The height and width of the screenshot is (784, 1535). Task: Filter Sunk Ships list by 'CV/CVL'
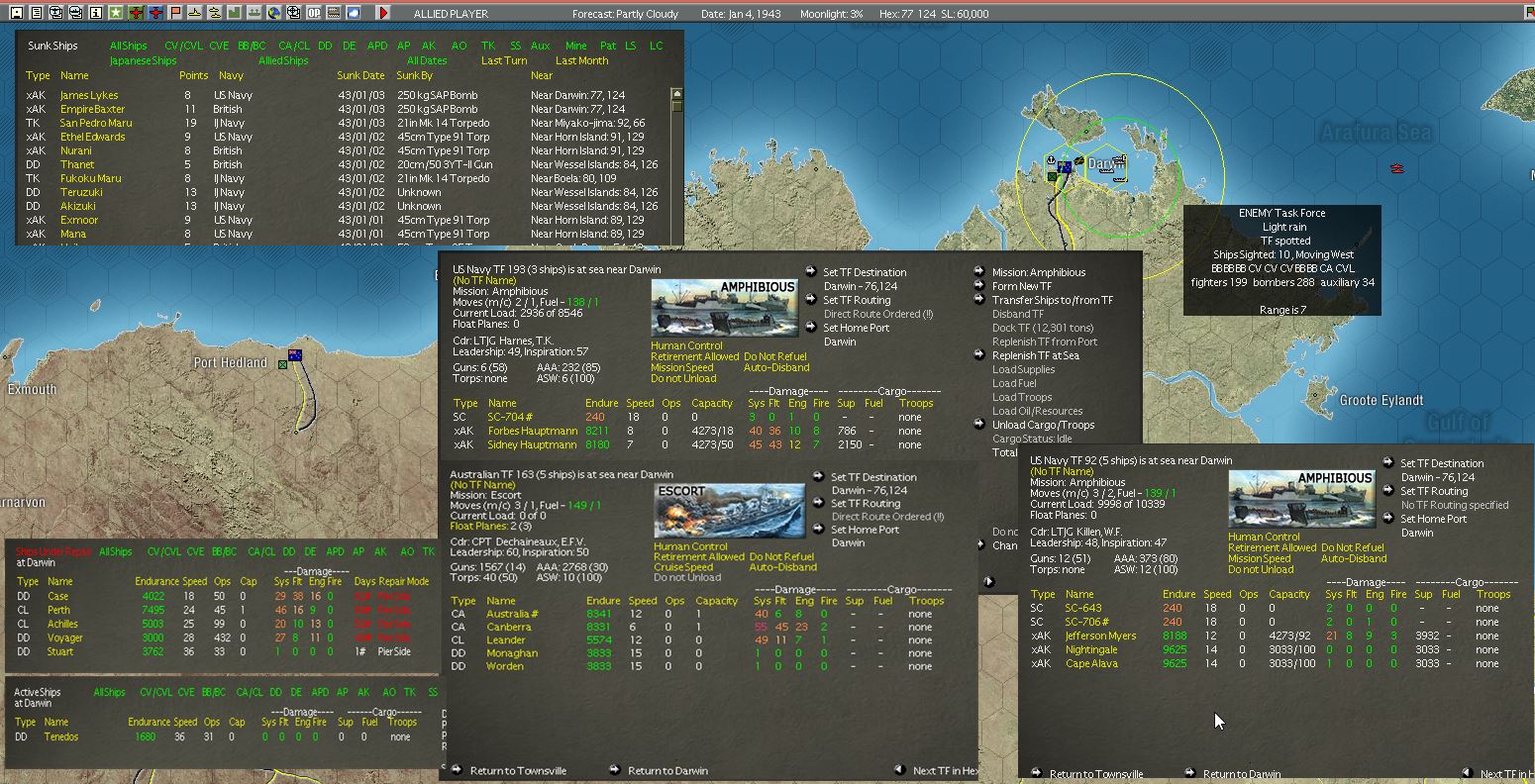pos(183,46)
